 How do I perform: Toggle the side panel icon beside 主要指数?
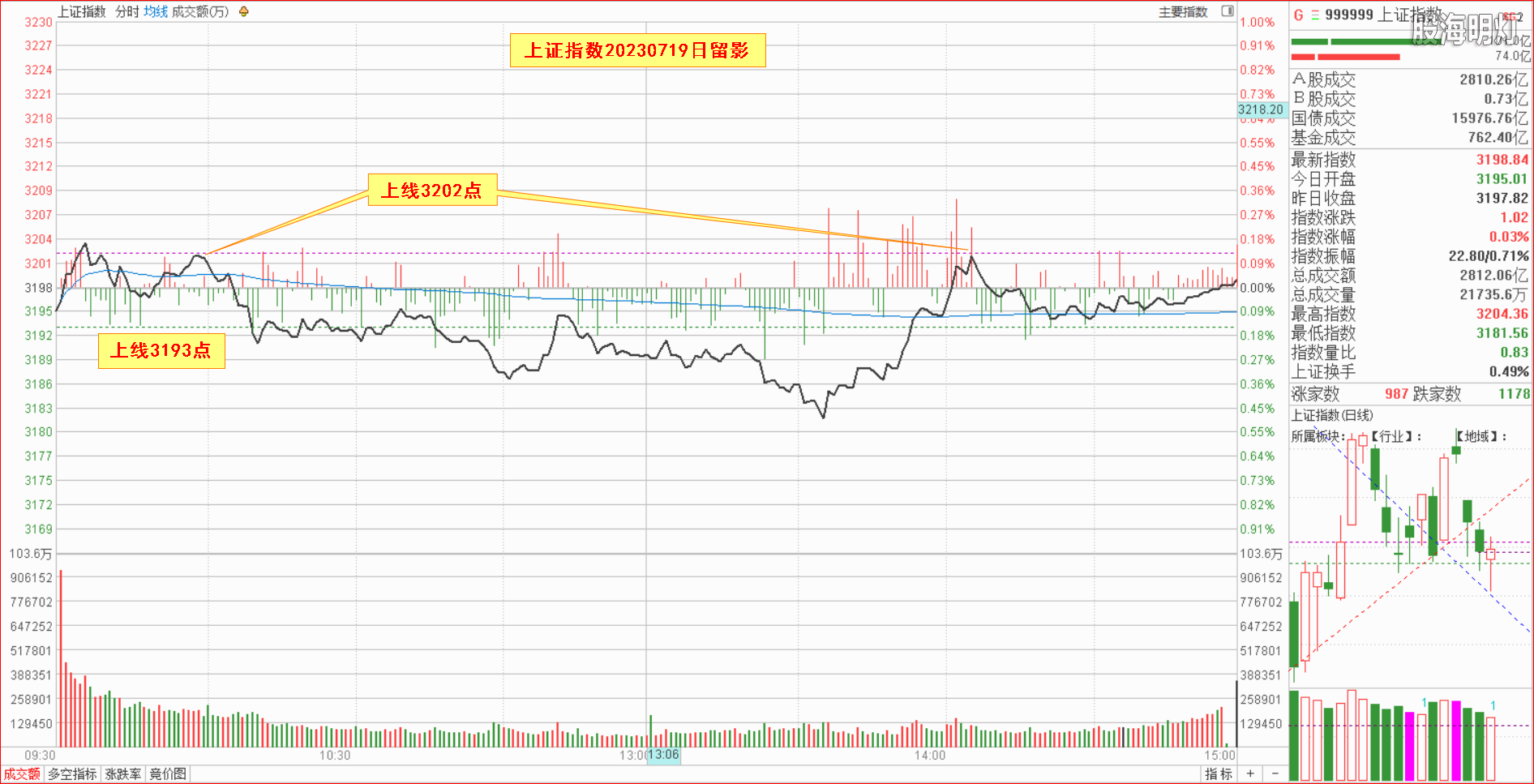(1228, 11)
